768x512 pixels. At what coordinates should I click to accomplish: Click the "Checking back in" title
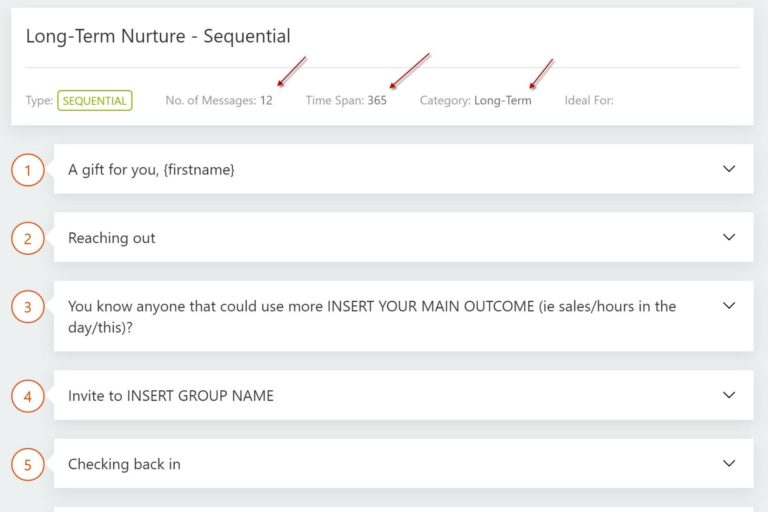click(x=124, y=464)
